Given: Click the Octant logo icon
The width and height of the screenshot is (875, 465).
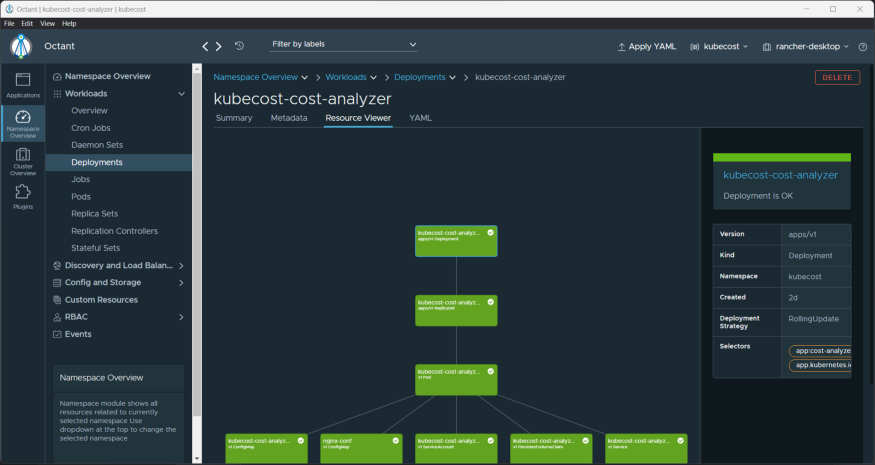Looking at the screenshot, I should (x=21, y=46).
